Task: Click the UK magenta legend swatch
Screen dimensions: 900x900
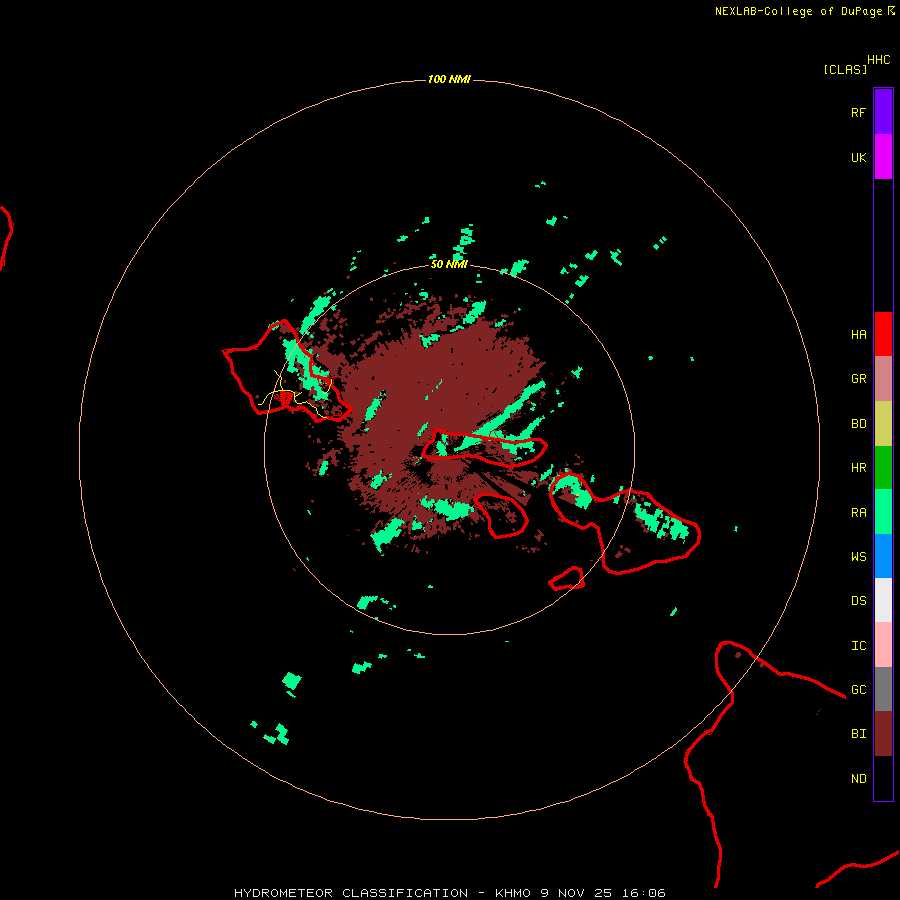Action: click(x=883, y=157)
